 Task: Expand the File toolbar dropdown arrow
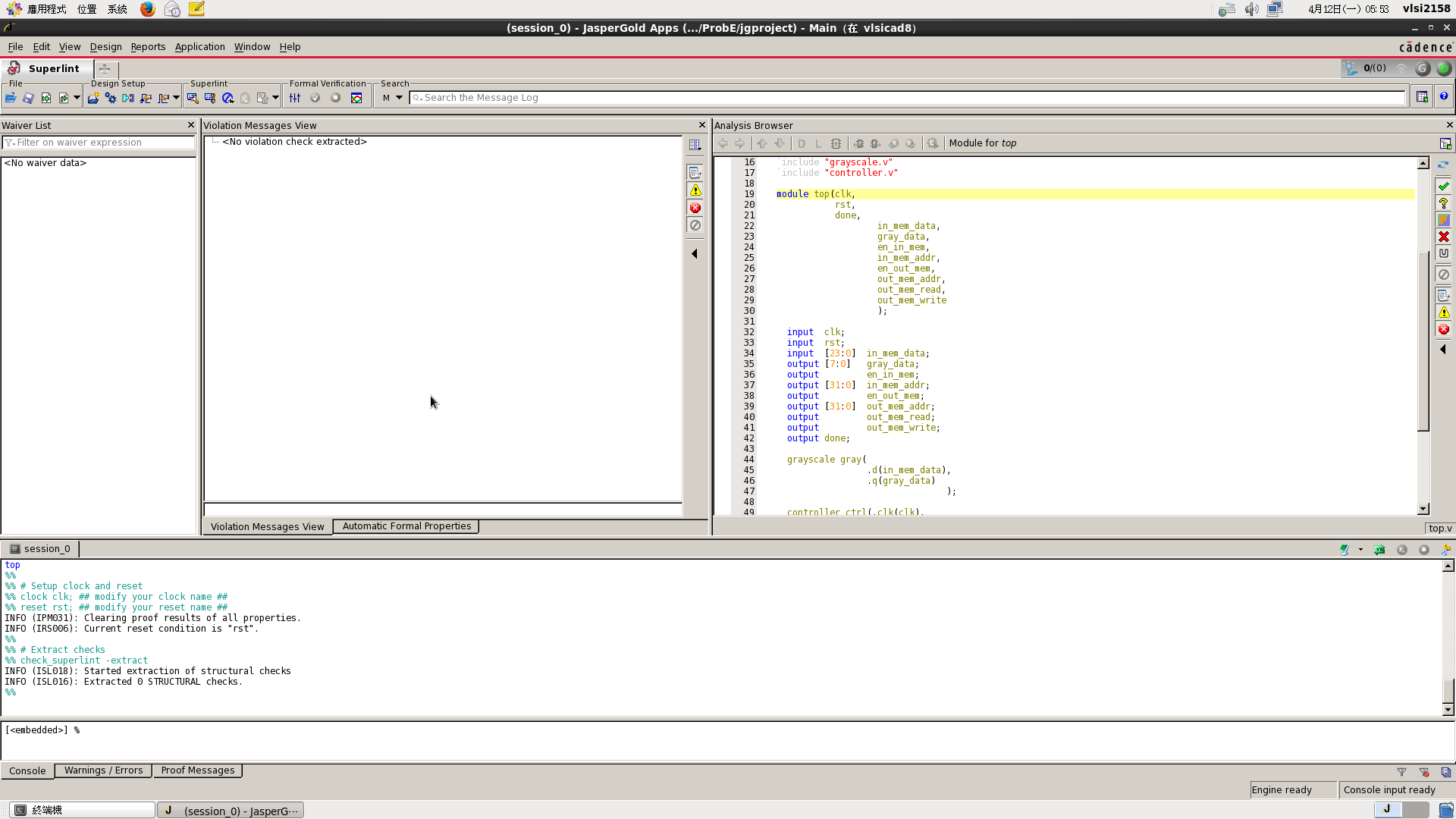point(77,98)
